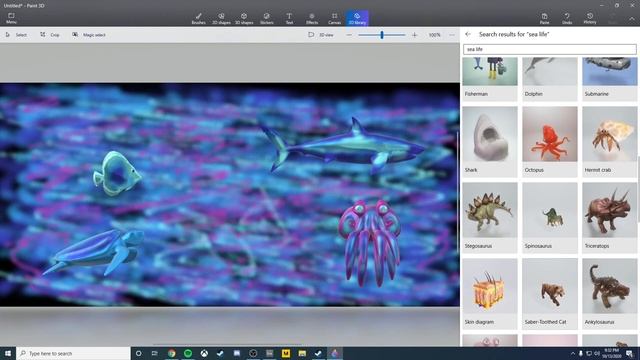This screenshot has height=360, width=640.
Task: Open the Canvas settings
Action: [x=334, y=18]
